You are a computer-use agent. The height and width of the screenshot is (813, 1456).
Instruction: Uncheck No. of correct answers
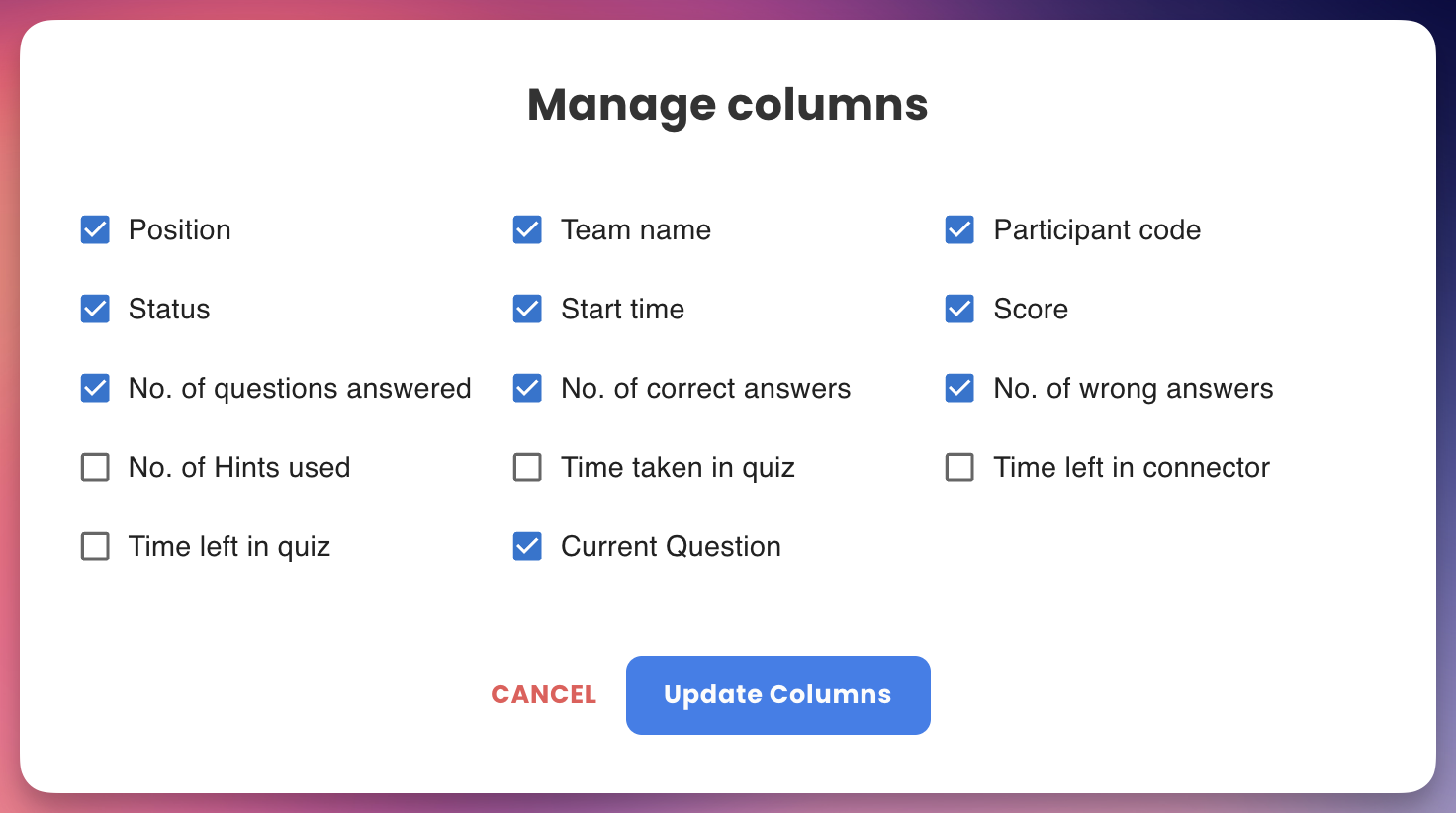click(x=527, y=388)
